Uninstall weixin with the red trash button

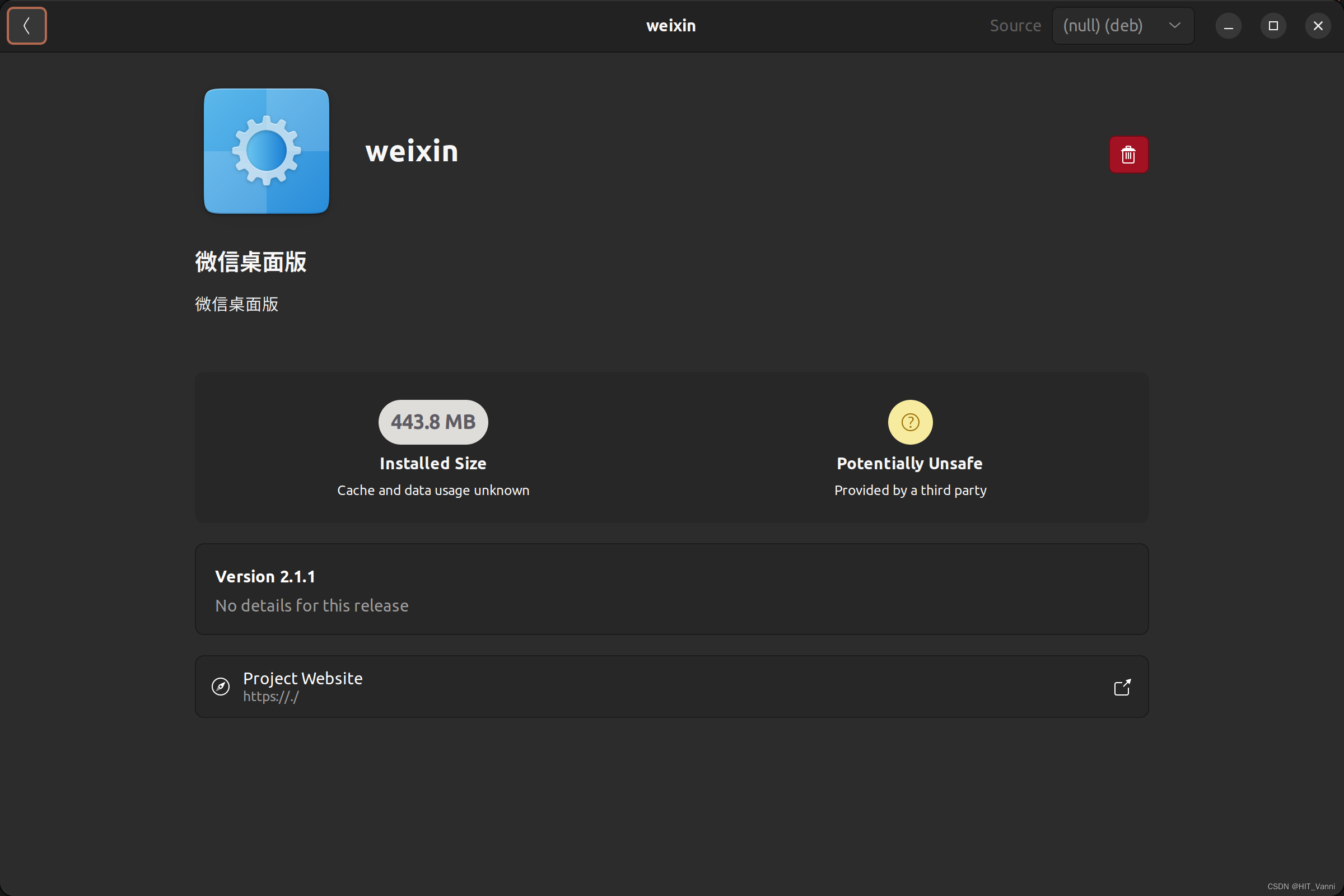click(1128, 155)
